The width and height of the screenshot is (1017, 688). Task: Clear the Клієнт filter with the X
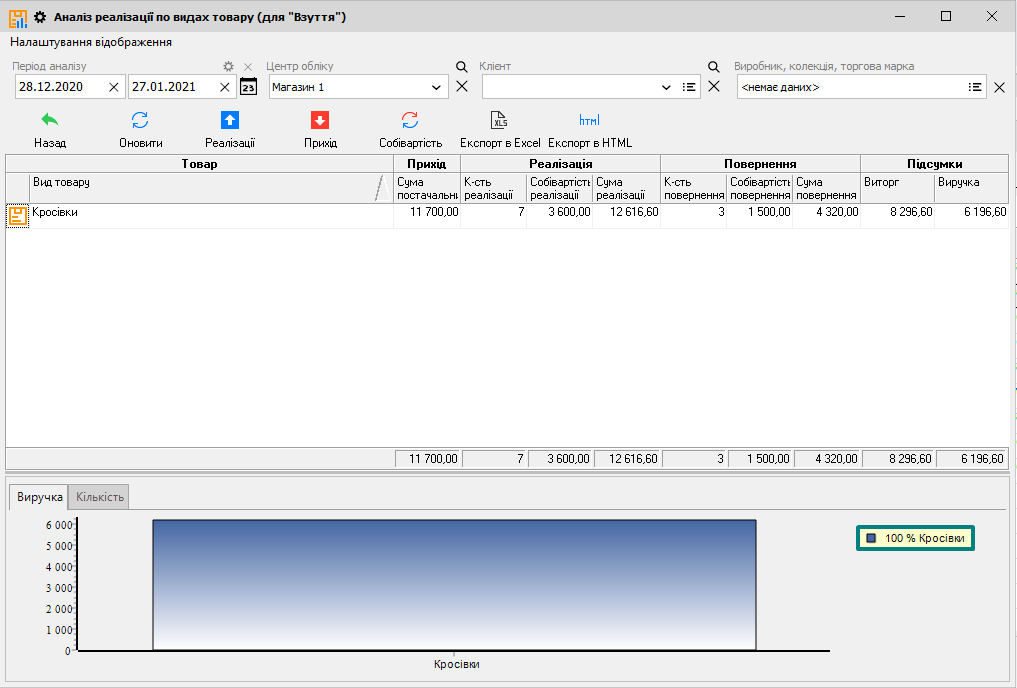point(714,87)
